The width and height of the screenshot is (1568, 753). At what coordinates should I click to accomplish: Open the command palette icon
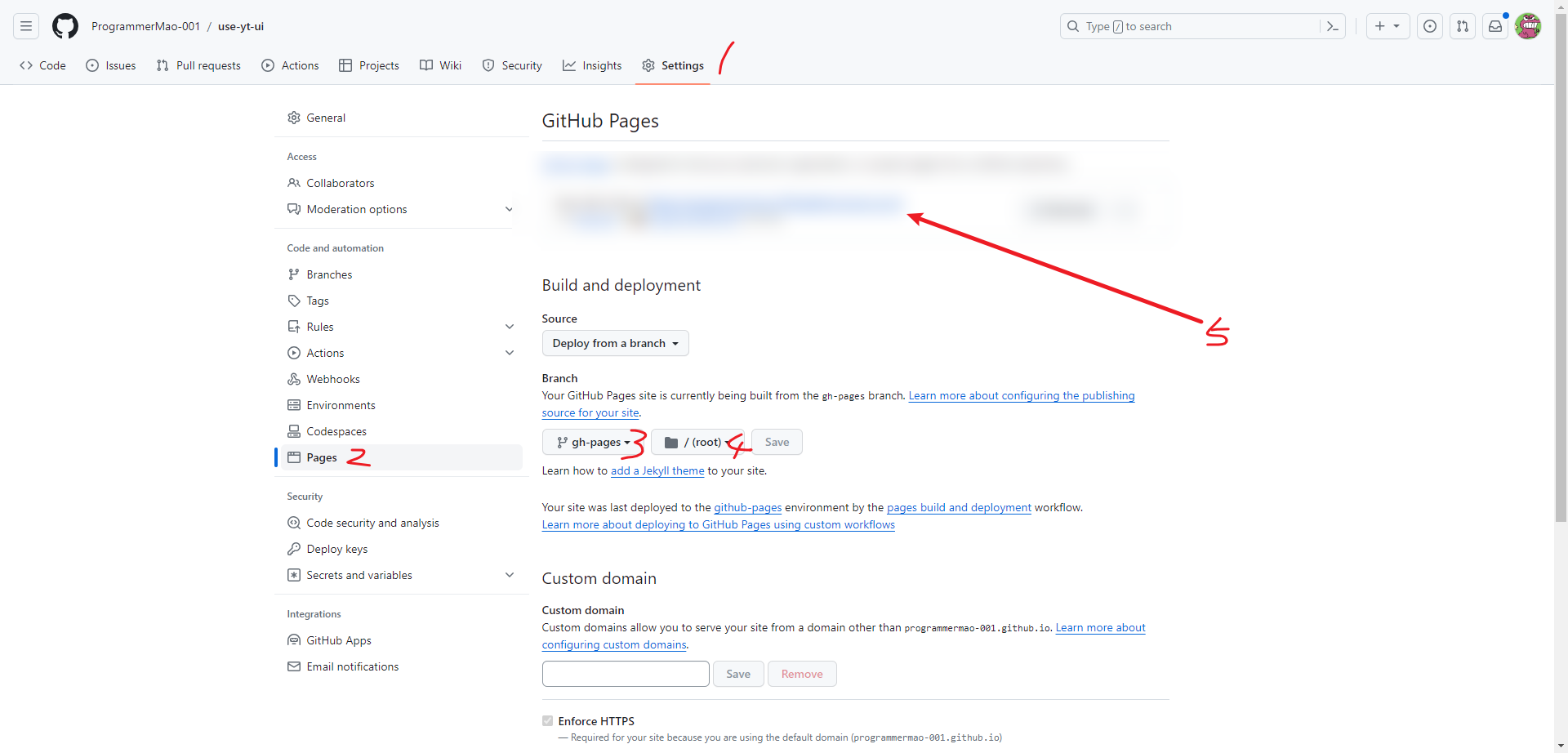1333,26
